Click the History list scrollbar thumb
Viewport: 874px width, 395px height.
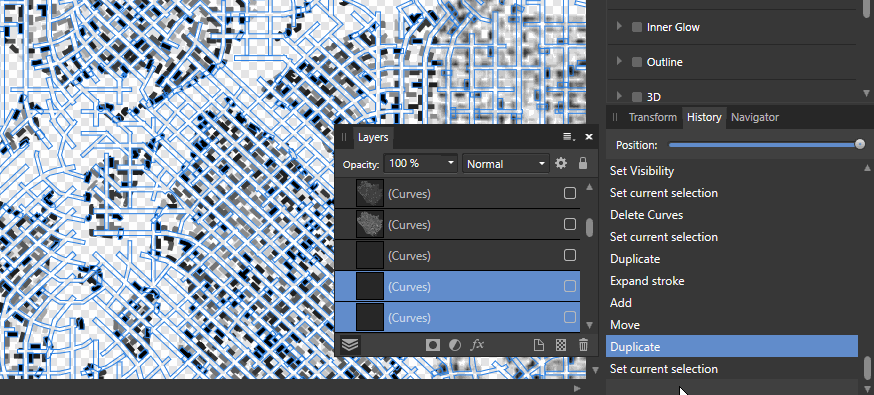pos(867,367)
